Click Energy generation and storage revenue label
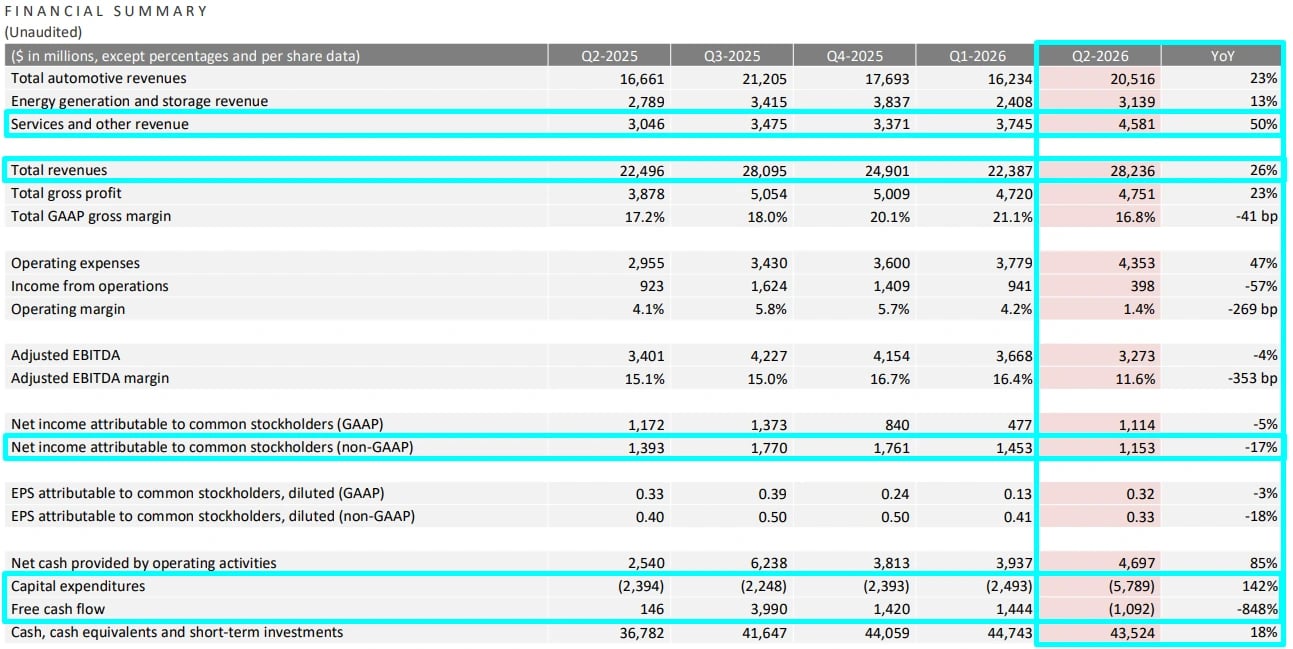 click(x=139, y=101)
